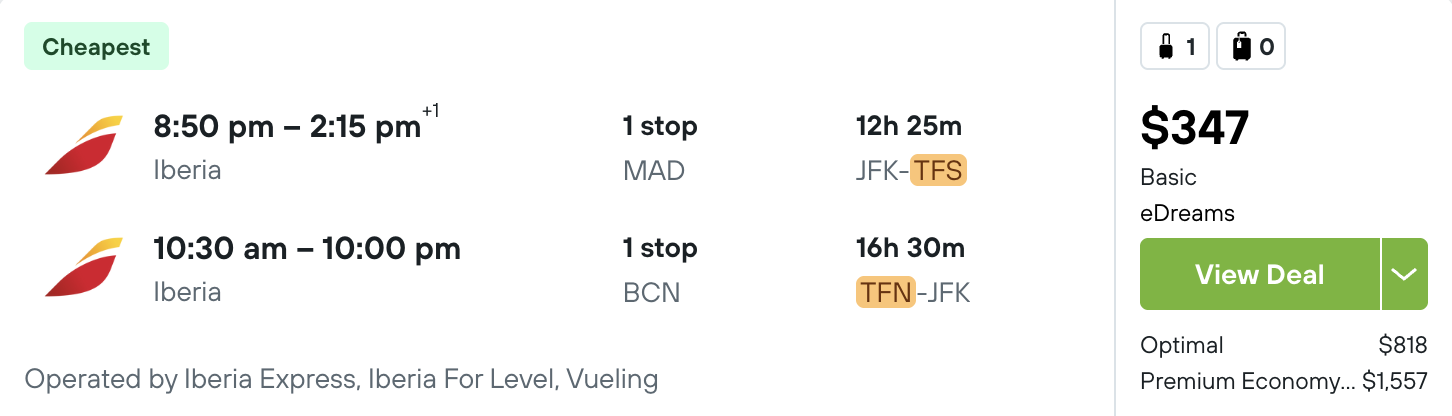The image size is (1452, 416).
Task: Click the Iberia logo on the return flight
Action: tap(84, 268)
